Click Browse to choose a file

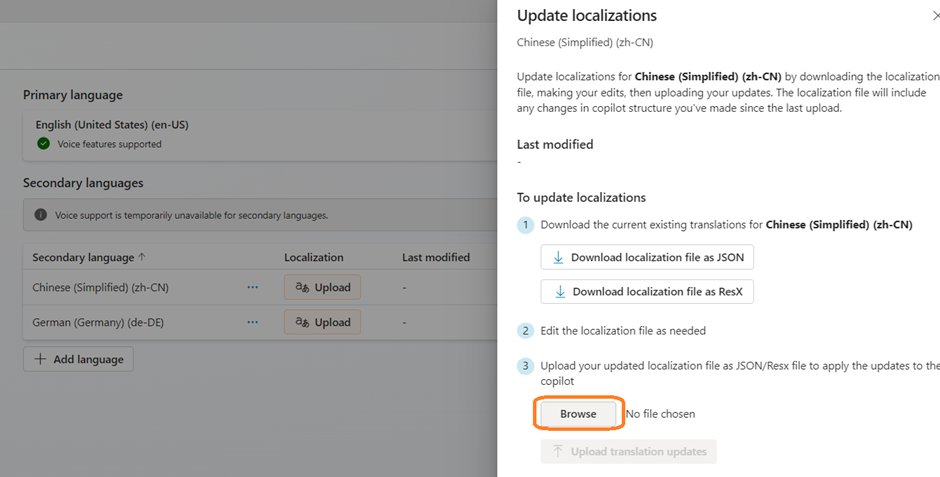(578, 414)
